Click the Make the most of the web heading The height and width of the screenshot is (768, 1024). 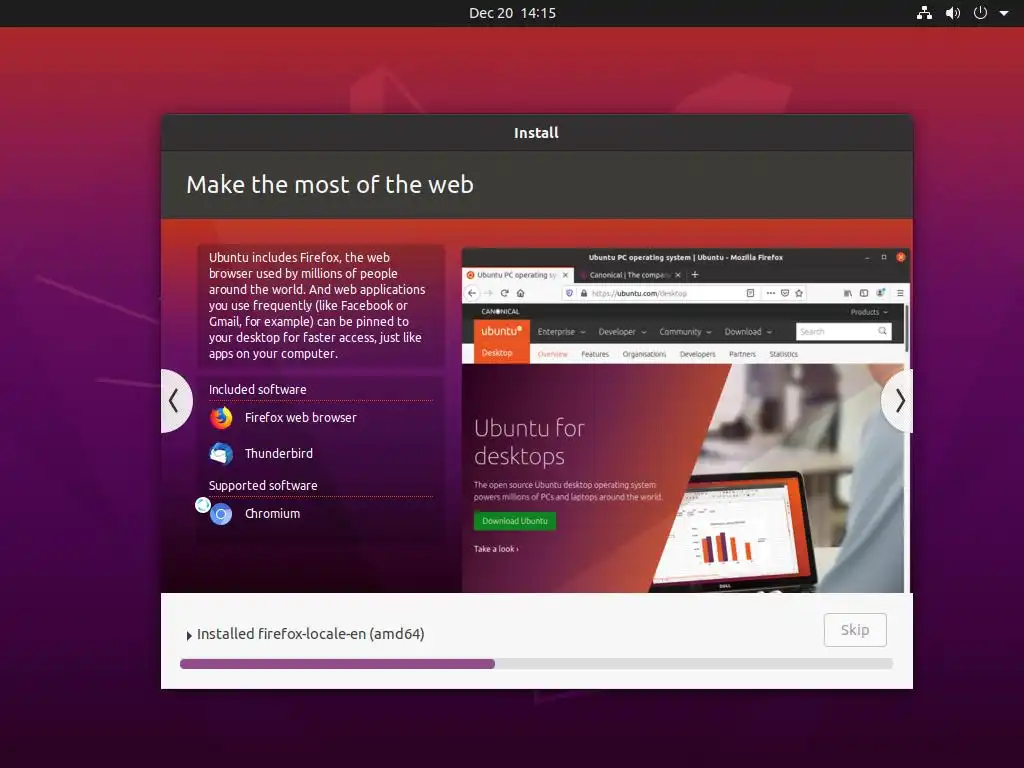click(330, 185)
